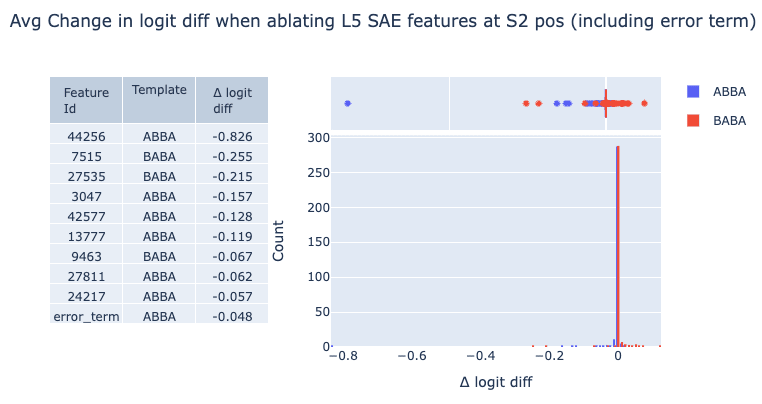Click the 27535 feature id cell
762x404 pixels.
point(86,176)
